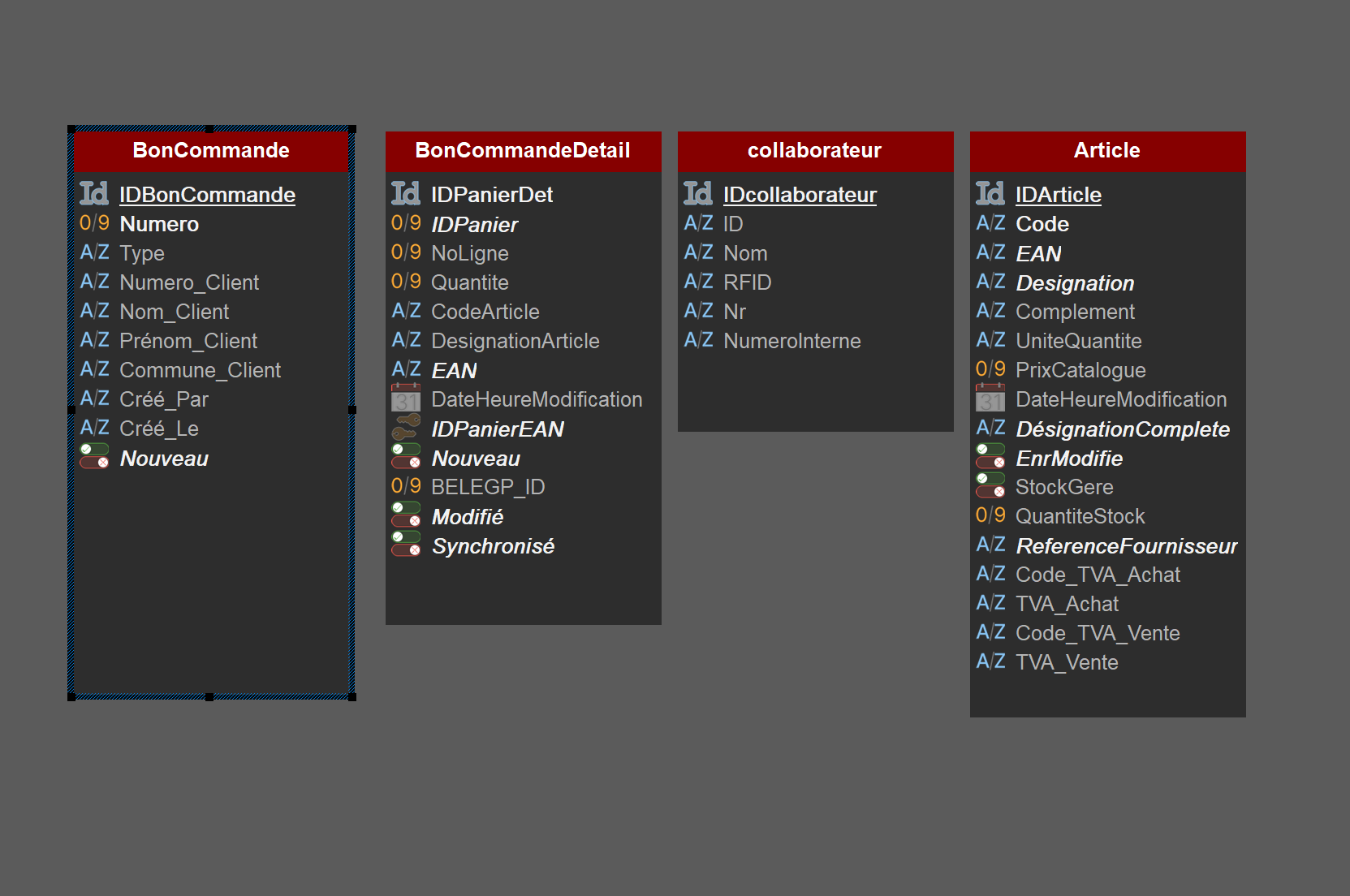1350x896 pixels.
Task: Select the IDArticle key field
Action: click(1059, 195)
